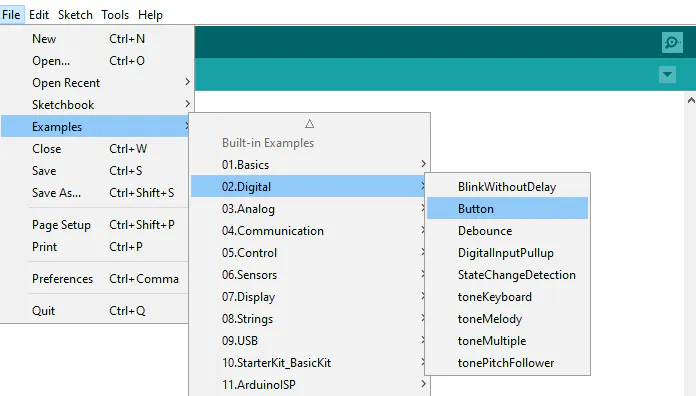Screen dimensions: 696x396
Task: Open the toneMelody example
Action: coord(507,319)
